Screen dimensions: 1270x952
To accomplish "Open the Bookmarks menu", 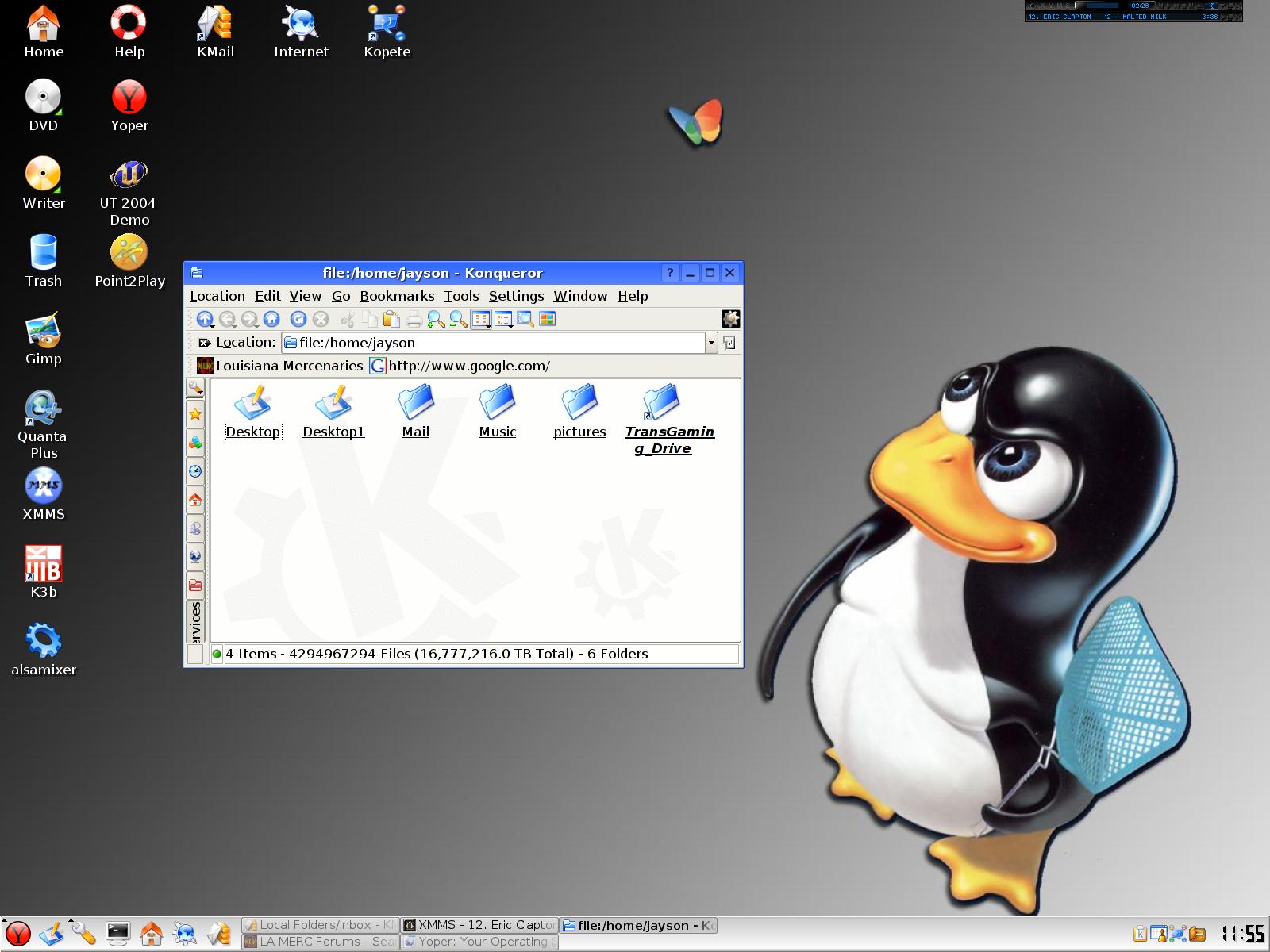I will 397,296.
